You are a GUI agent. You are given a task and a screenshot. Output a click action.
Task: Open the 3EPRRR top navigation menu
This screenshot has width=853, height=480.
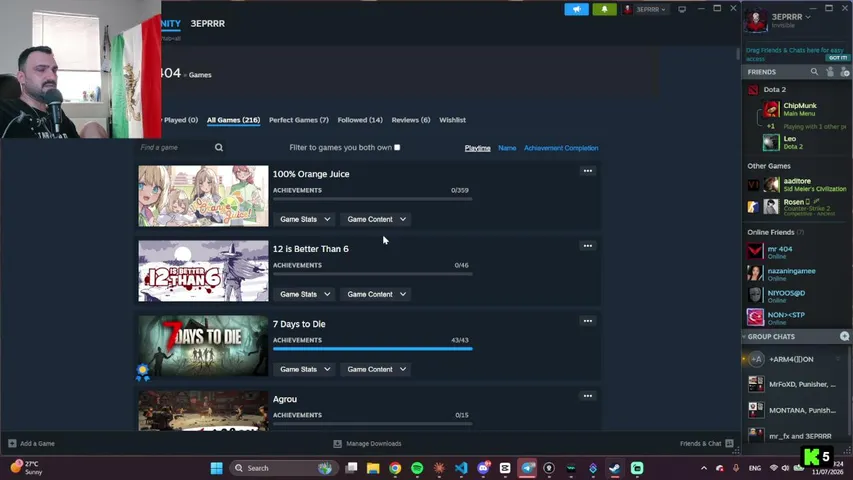point(207,23)
